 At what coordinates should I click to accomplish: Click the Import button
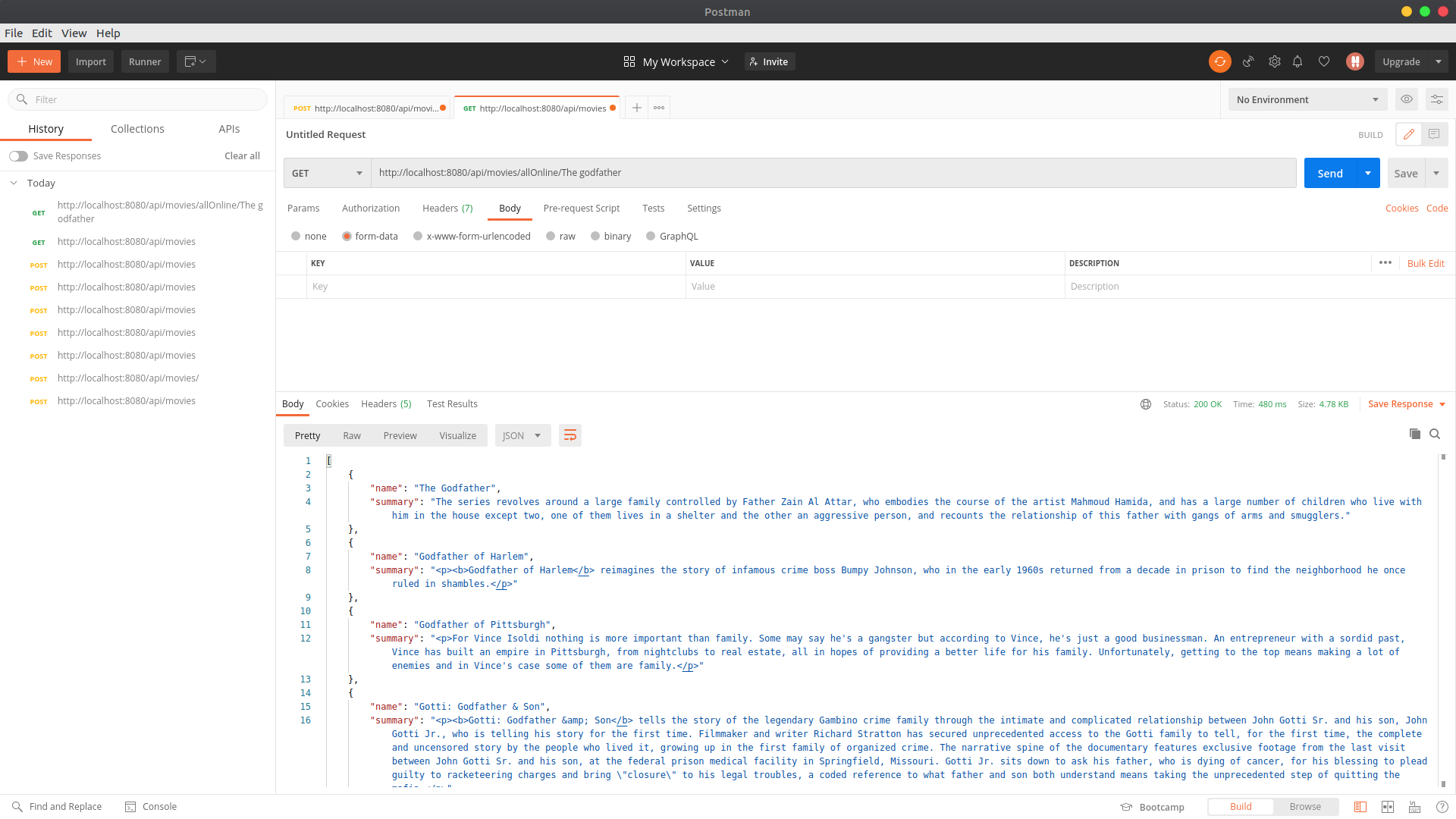coord(91,61)
